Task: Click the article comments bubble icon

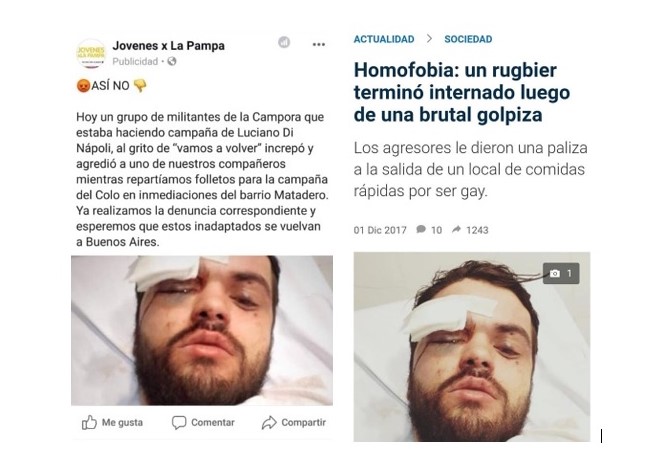Action: coord(421,229)
